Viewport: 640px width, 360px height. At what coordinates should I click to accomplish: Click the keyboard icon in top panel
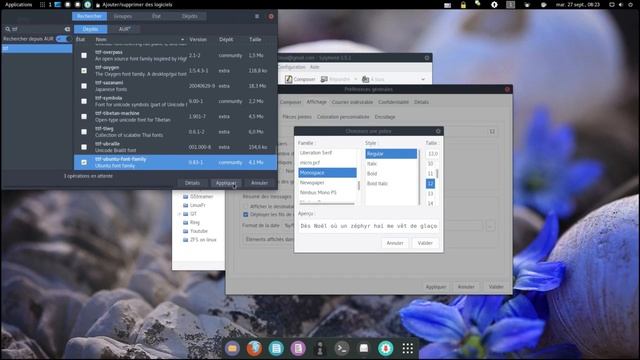448,5
